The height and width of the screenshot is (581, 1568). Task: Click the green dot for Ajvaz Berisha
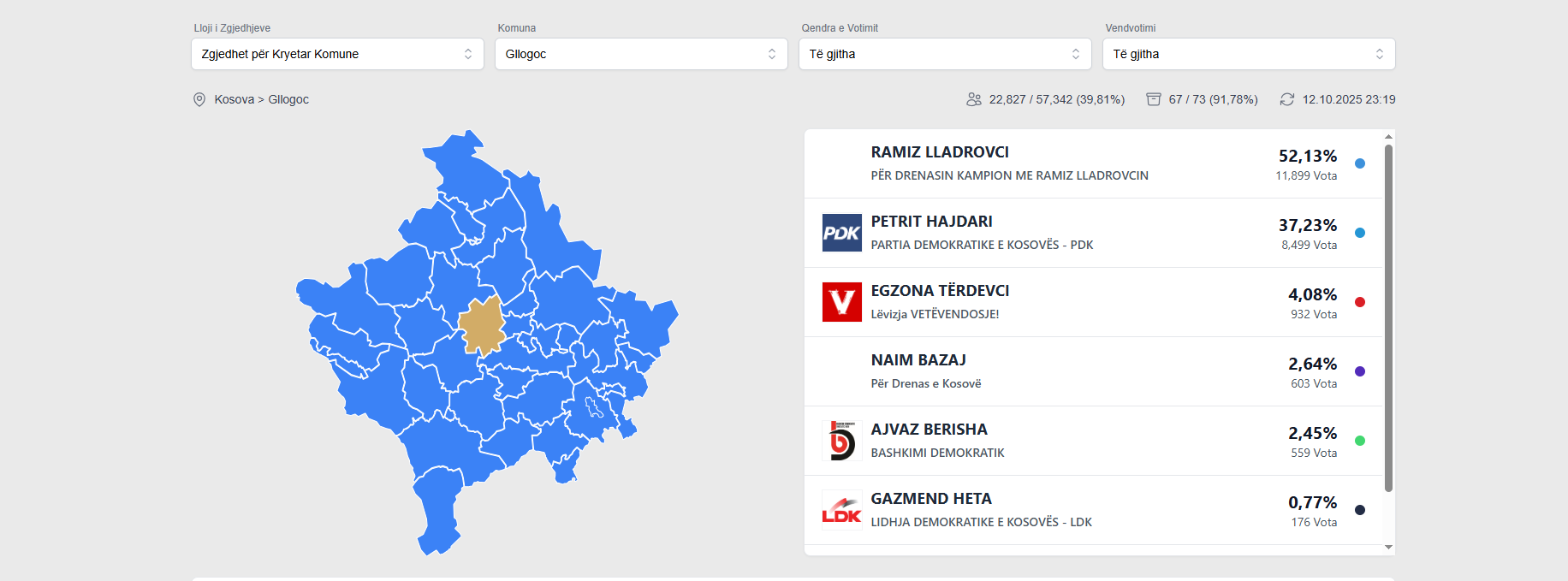1360,441
